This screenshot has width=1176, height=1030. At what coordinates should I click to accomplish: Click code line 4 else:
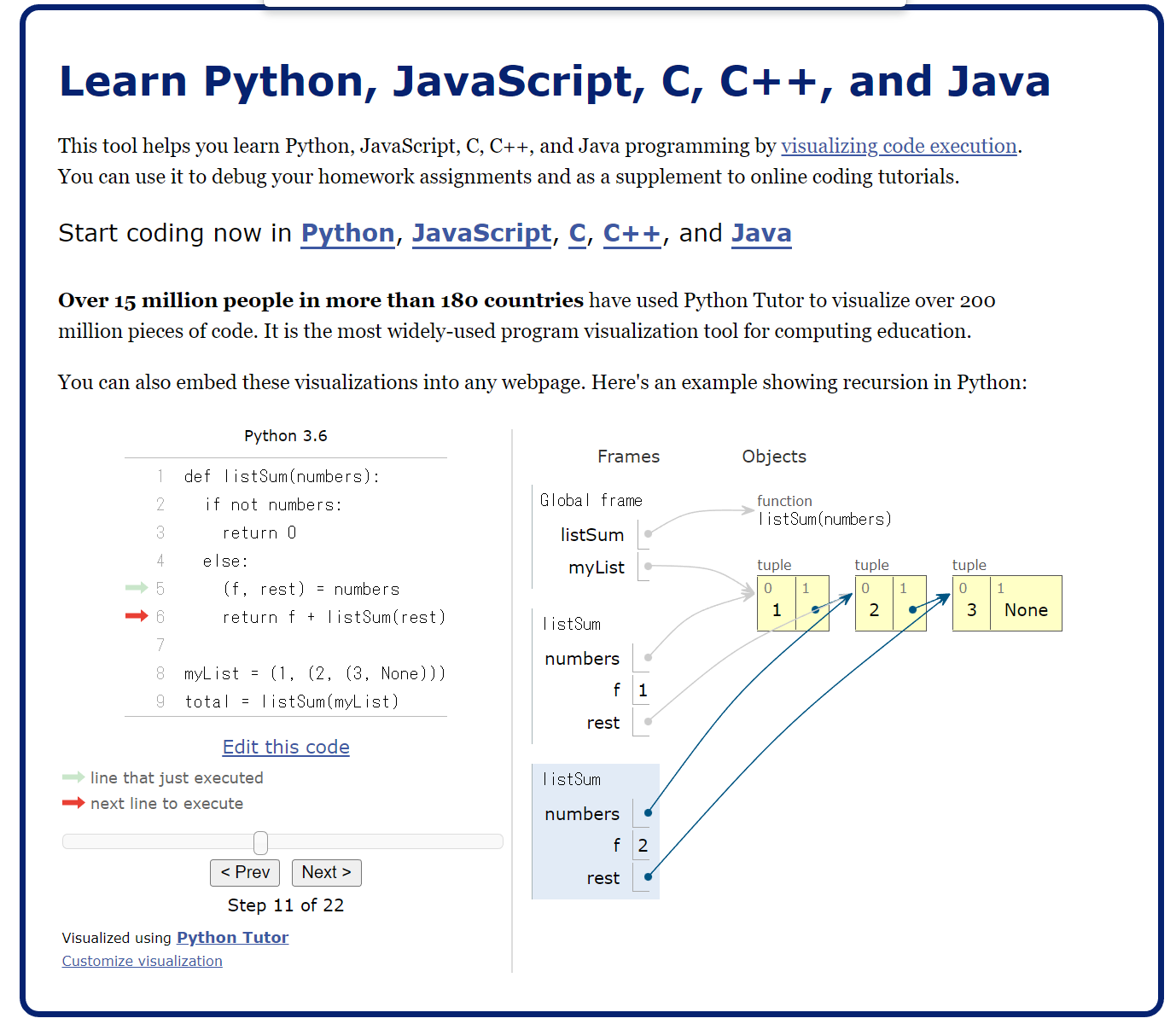click(225, 561)
